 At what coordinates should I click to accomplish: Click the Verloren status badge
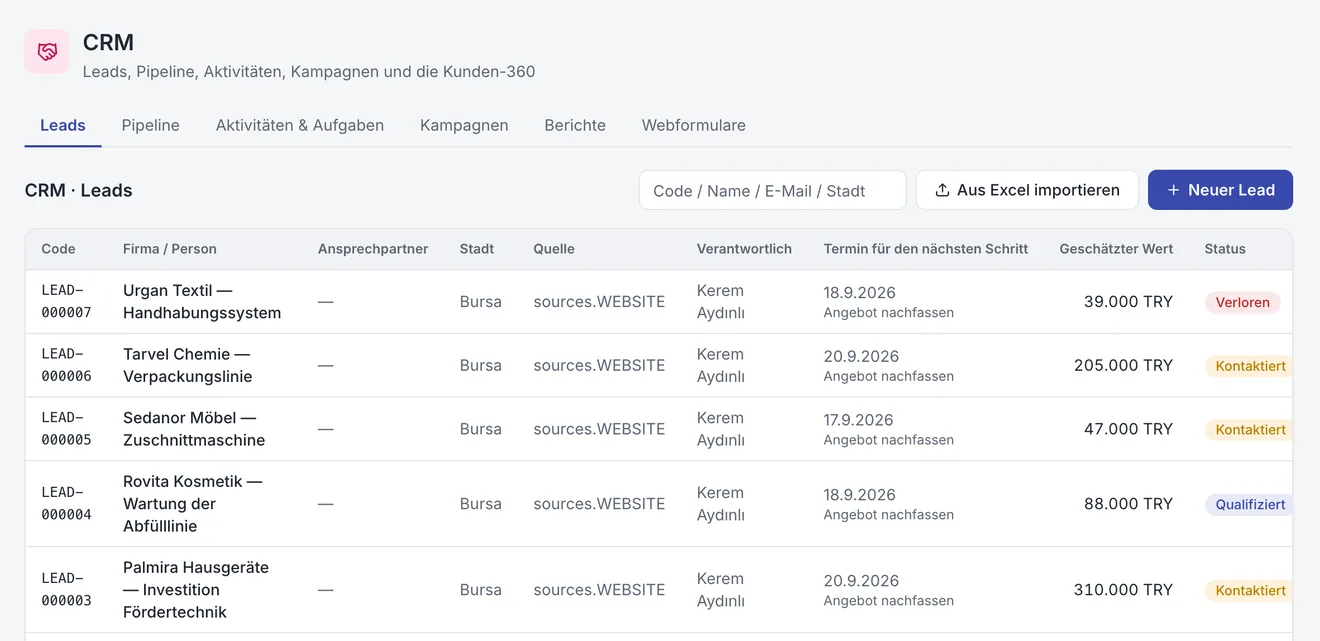pyautogui.click(x=1243, y=302)
